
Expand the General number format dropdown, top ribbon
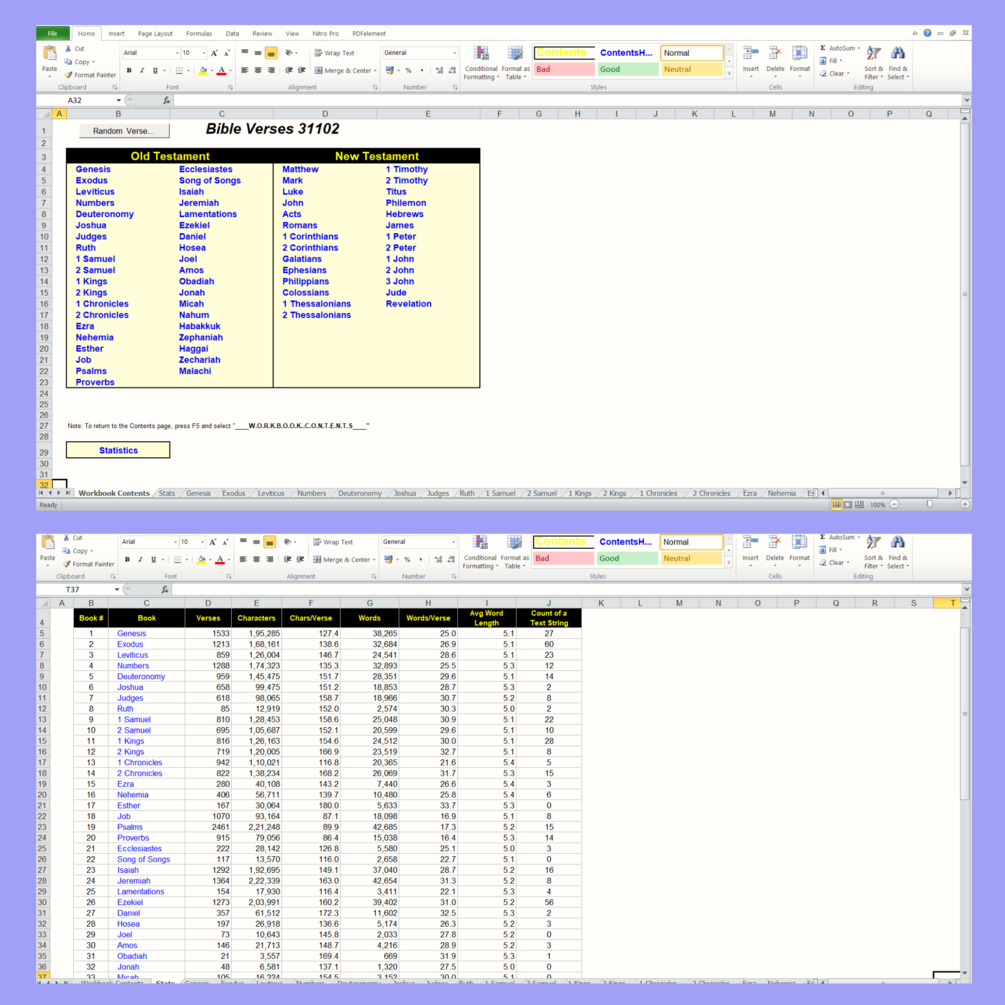pyautogui.click(x=420, y=53)
